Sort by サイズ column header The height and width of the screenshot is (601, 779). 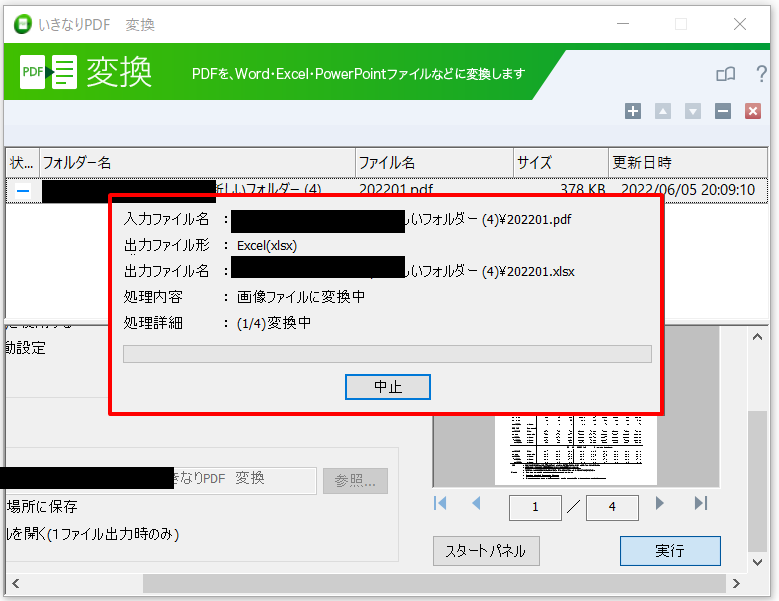pos(560,162)
